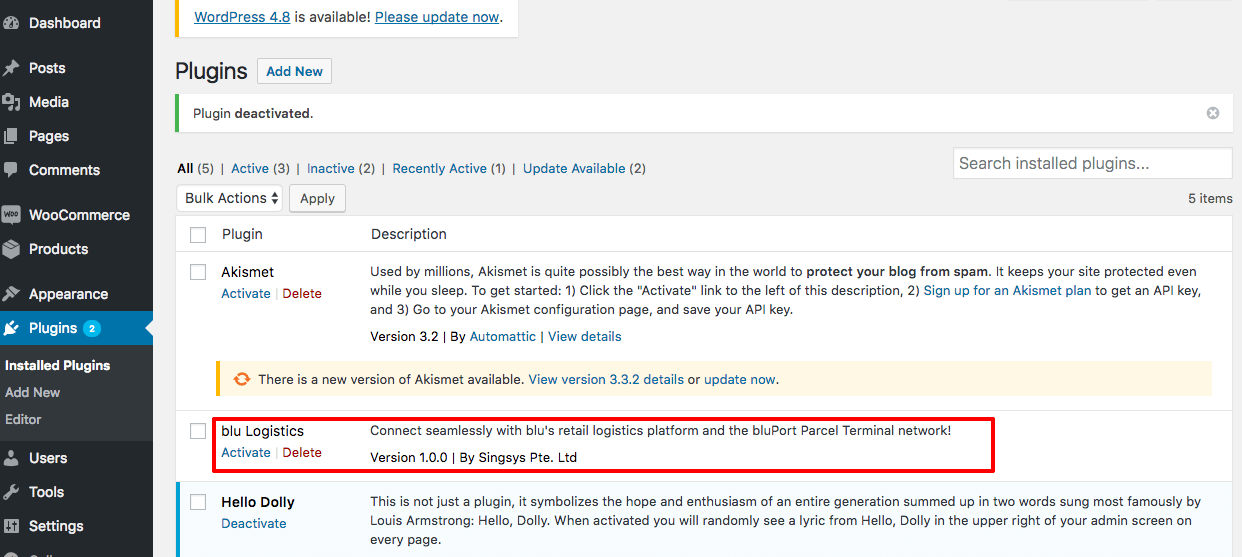This screenshot has height=557, width=1242.
Task: Click the Comments bubble icon
Action: click(11, 170)
